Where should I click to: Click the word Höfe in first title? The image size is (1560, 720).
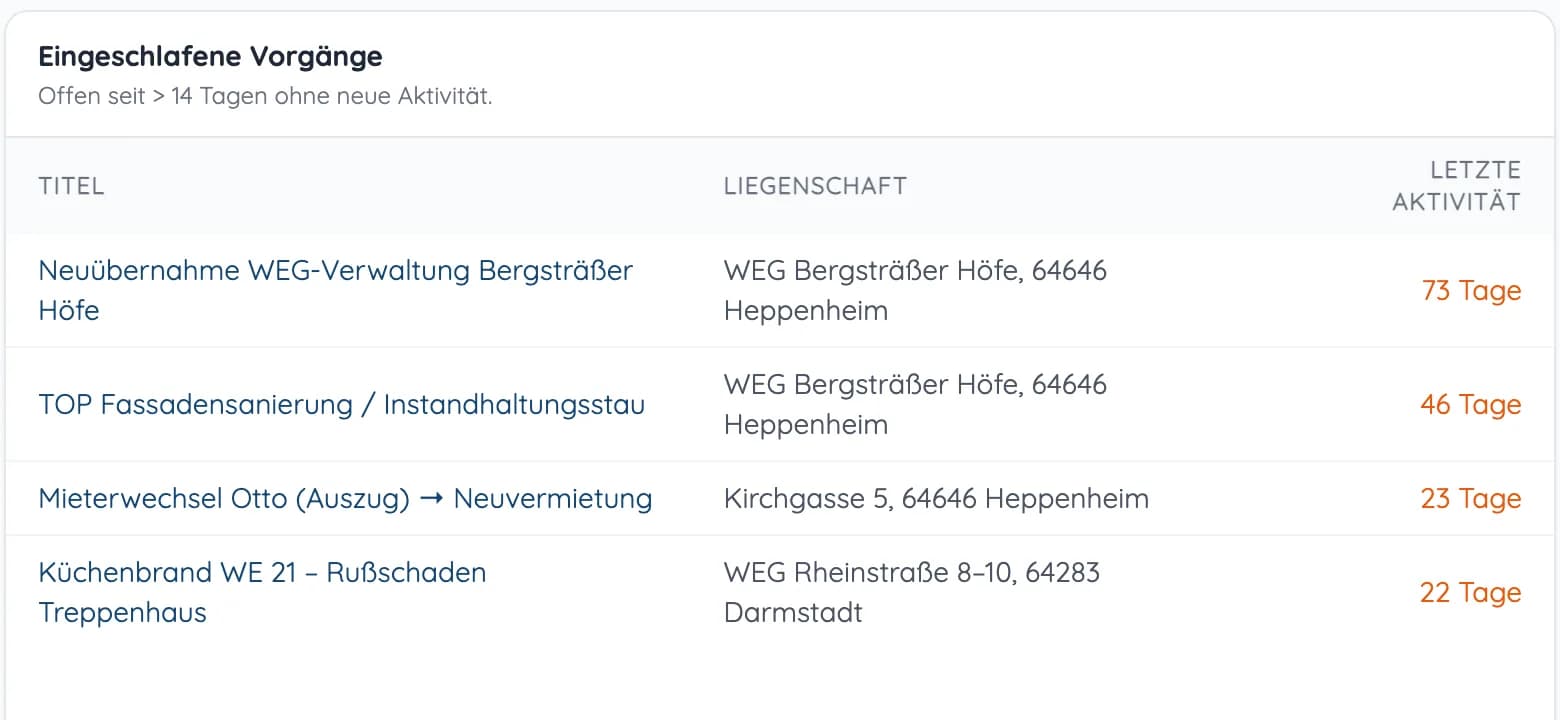tap(69, 310)
